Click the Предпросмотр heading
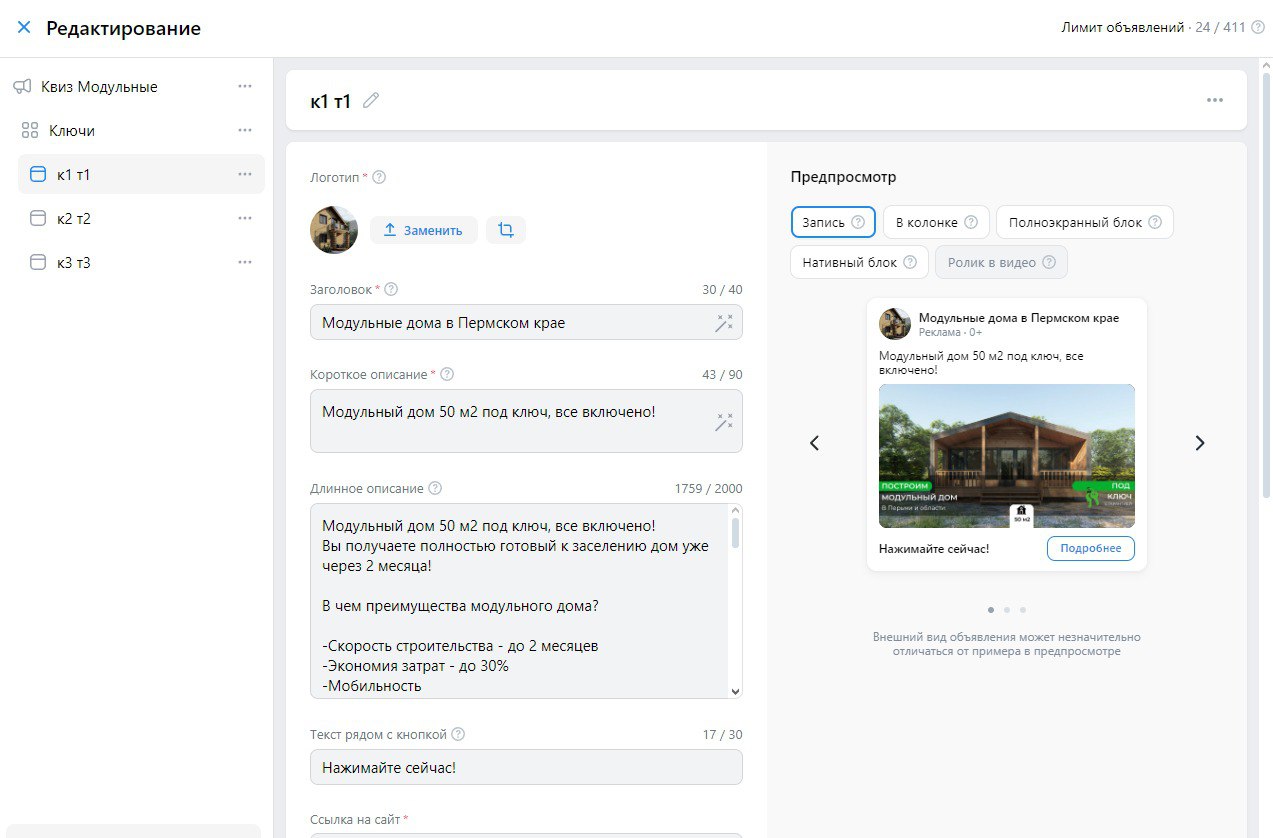 (843, 177)
